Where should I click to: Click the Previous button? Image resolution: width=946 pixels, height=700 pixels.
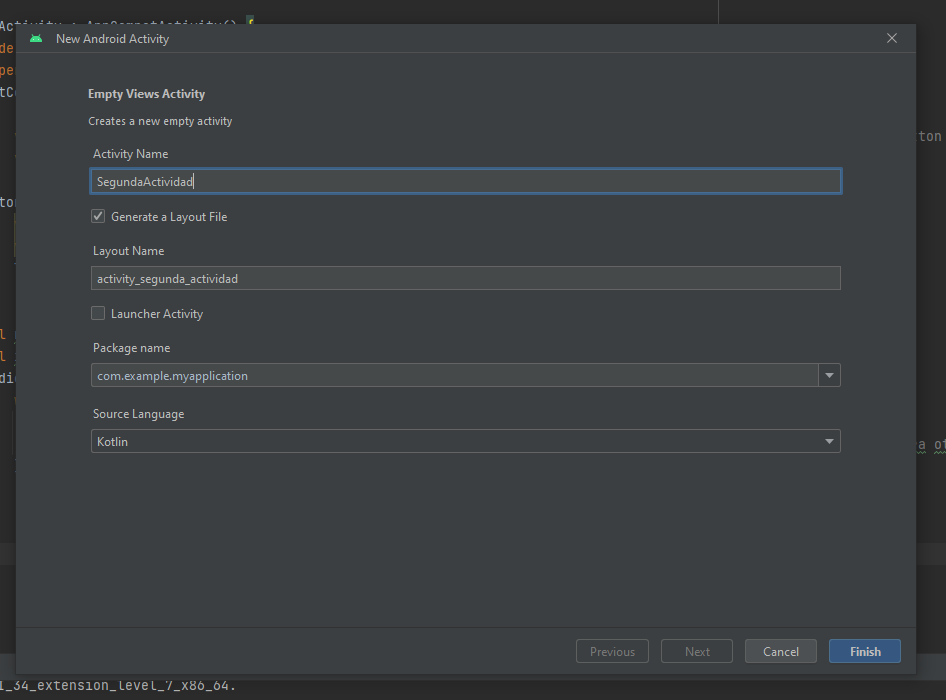click(612, 651)
